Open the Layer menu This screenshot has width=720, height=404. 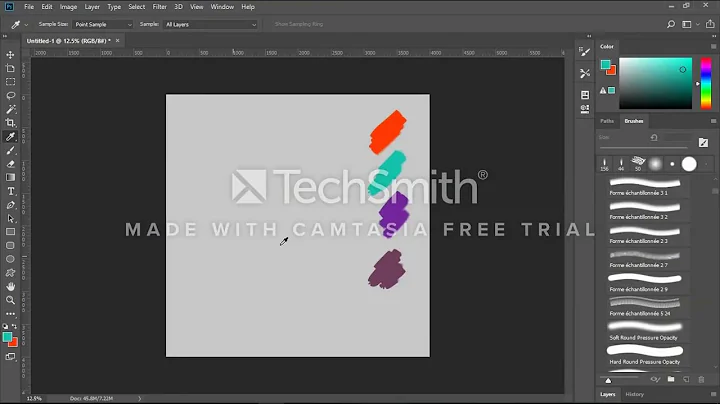(92, 7)
